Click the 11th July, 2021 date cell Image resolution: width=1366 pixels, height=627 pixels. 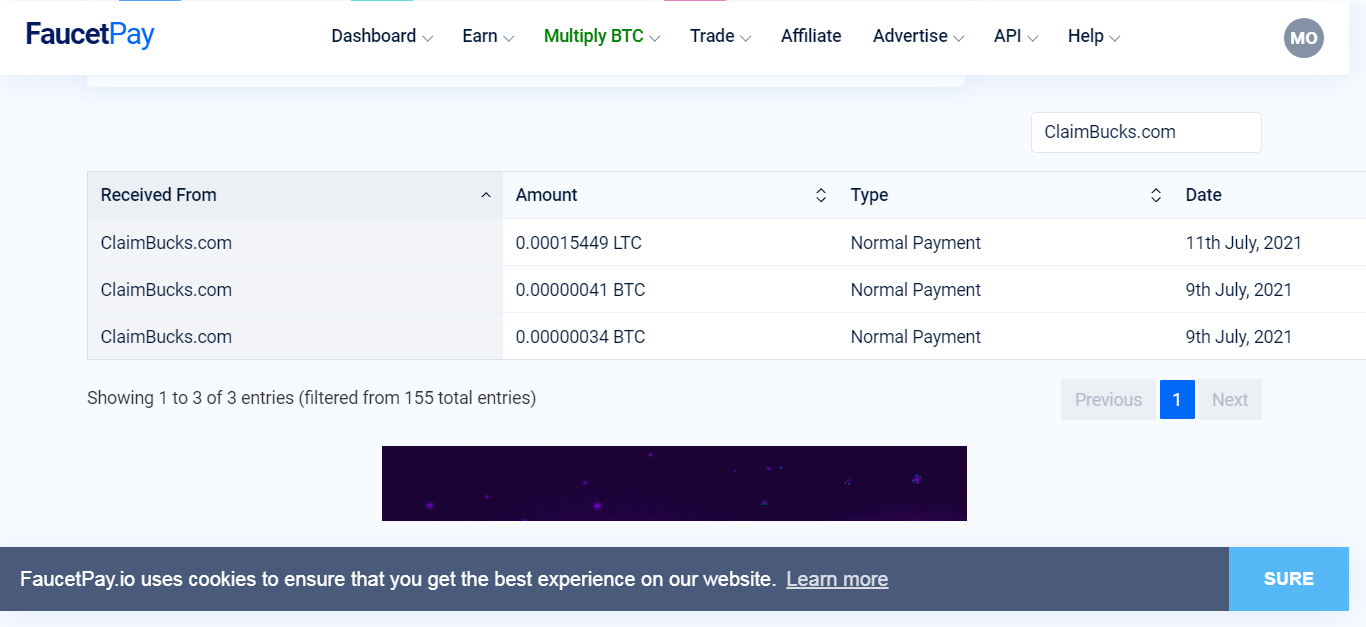click(1269, 243)
